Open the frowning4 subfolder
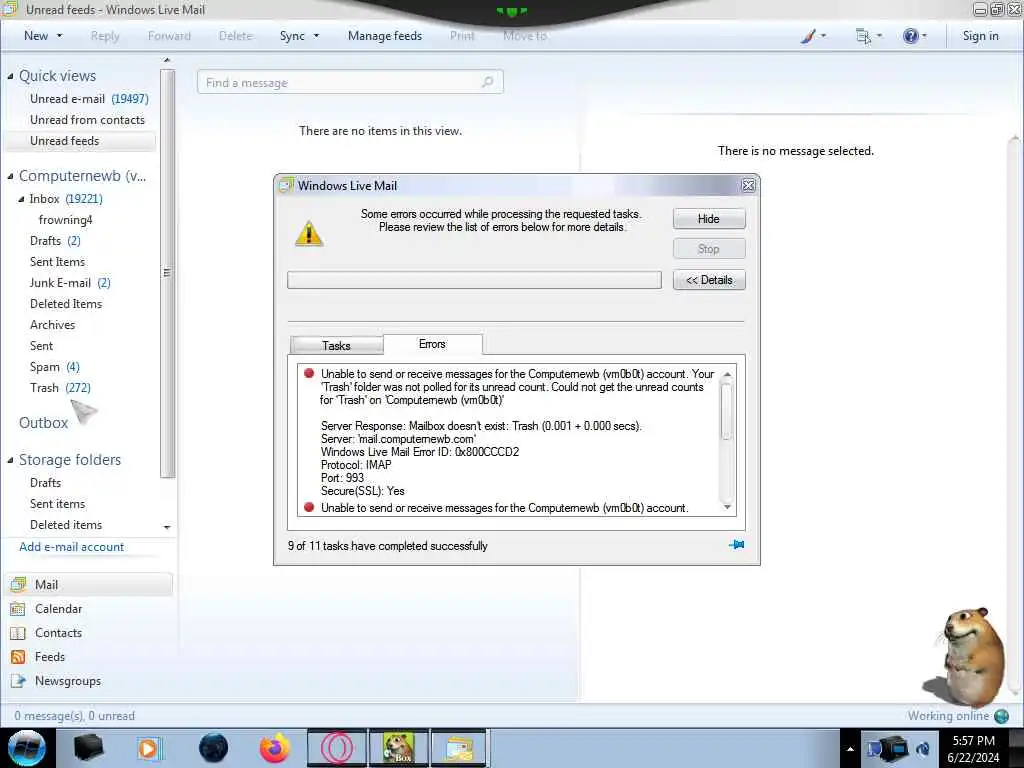Viewport: 1024px width, 768px height. tap(65, 219)
